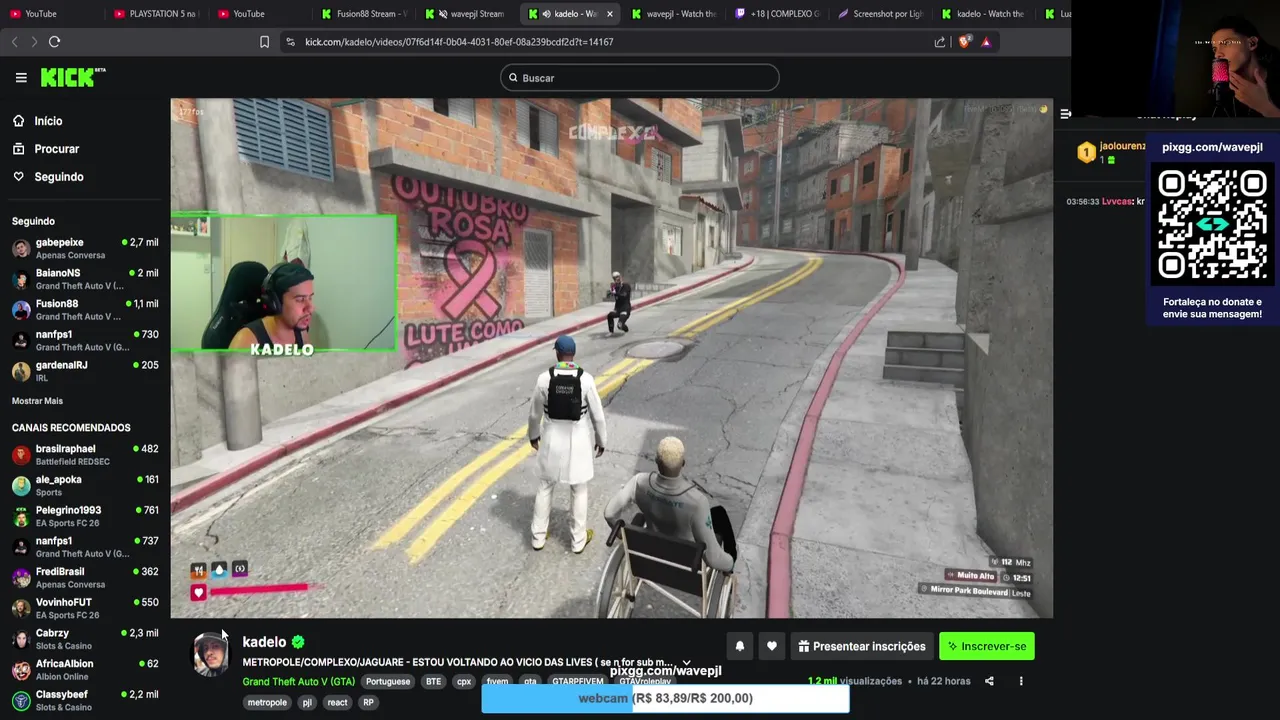Image resolution: width=1280 pixels, height=720 pixels.
Task: Click VovinhoFUT's avatar icon
Action: (x=21, y=609)
